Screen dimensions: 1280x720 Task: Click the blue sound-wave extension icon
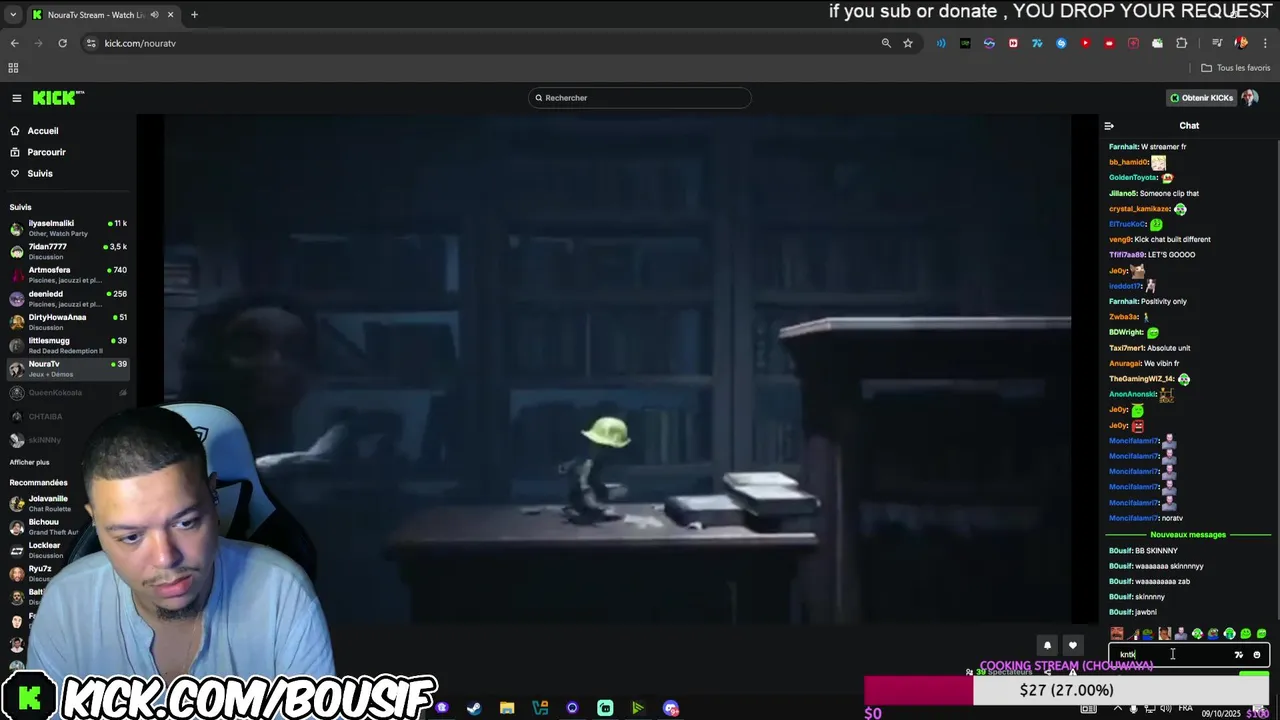pyautogui.click(x=941, y=43)
